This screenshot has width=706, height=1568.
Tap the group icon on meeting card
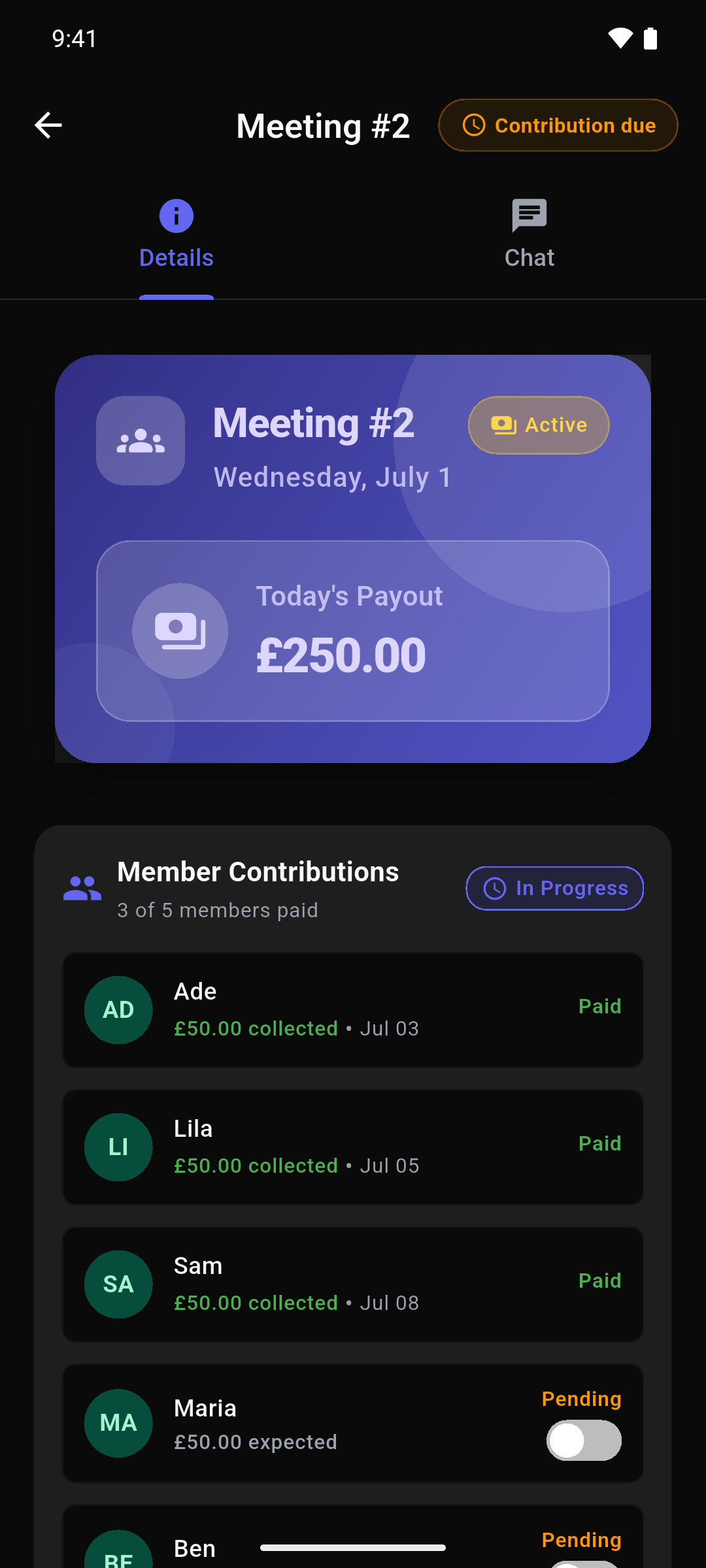point(141,441)
